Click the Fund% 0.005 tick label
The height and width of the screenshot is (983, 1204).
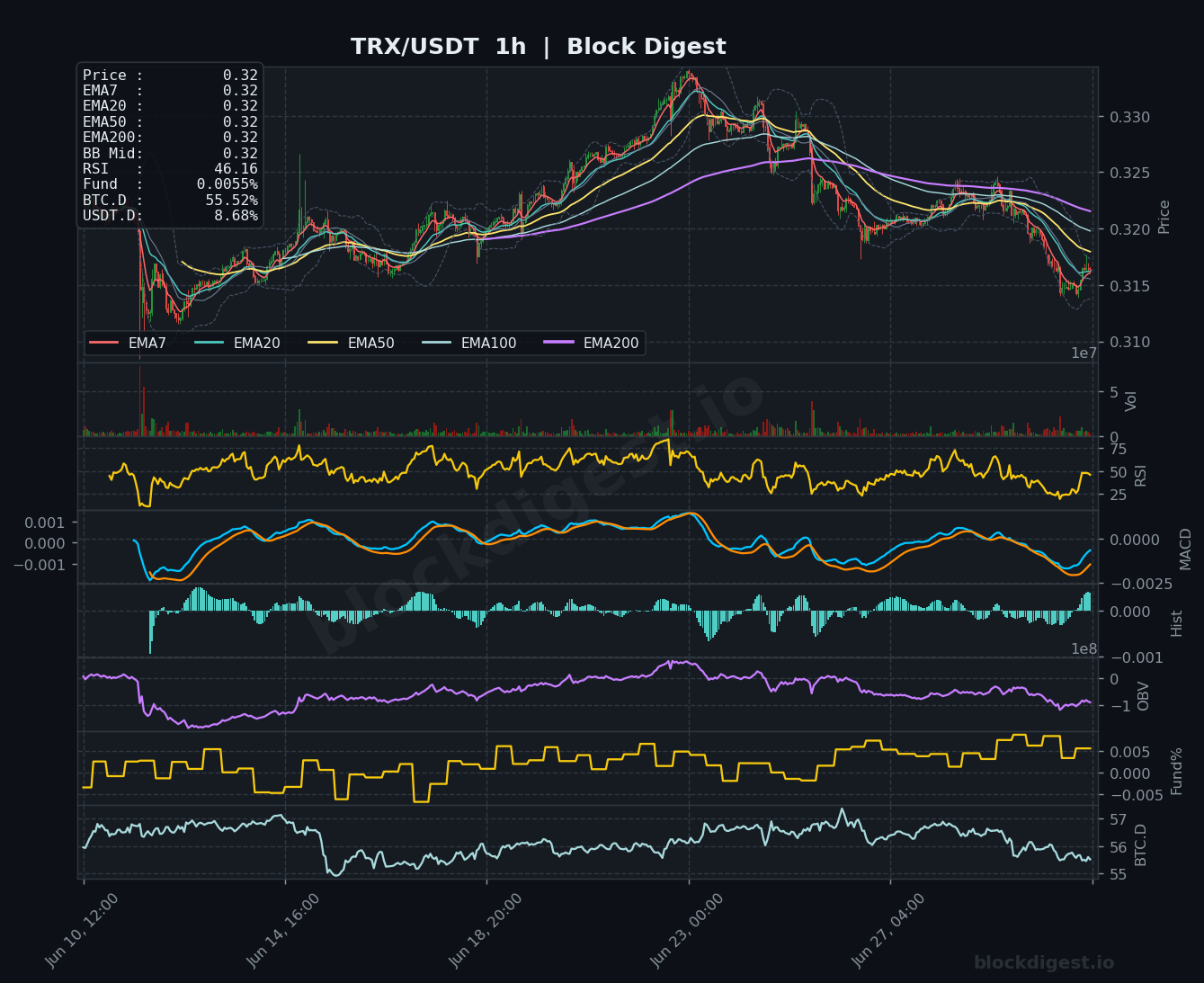click(1130, 752)
